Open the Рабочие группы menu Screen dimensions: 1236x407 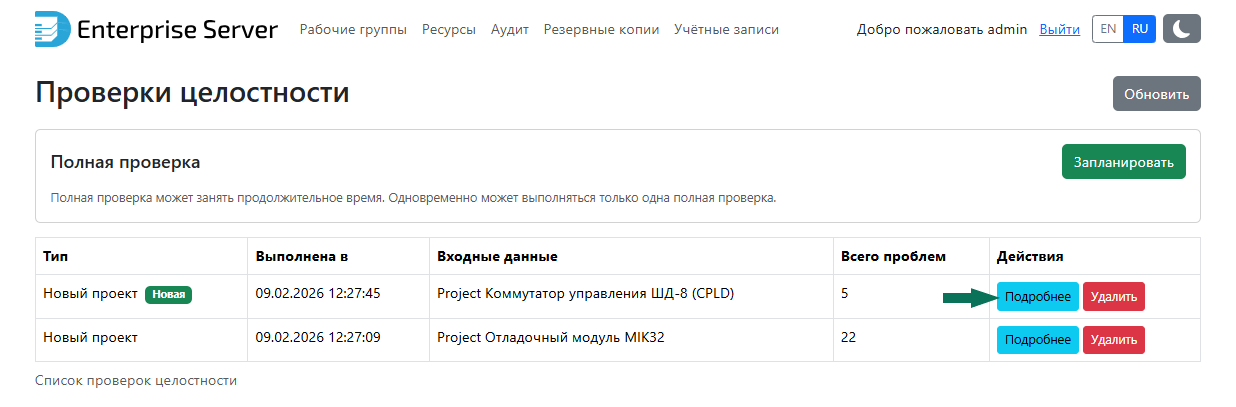[353, 30]
